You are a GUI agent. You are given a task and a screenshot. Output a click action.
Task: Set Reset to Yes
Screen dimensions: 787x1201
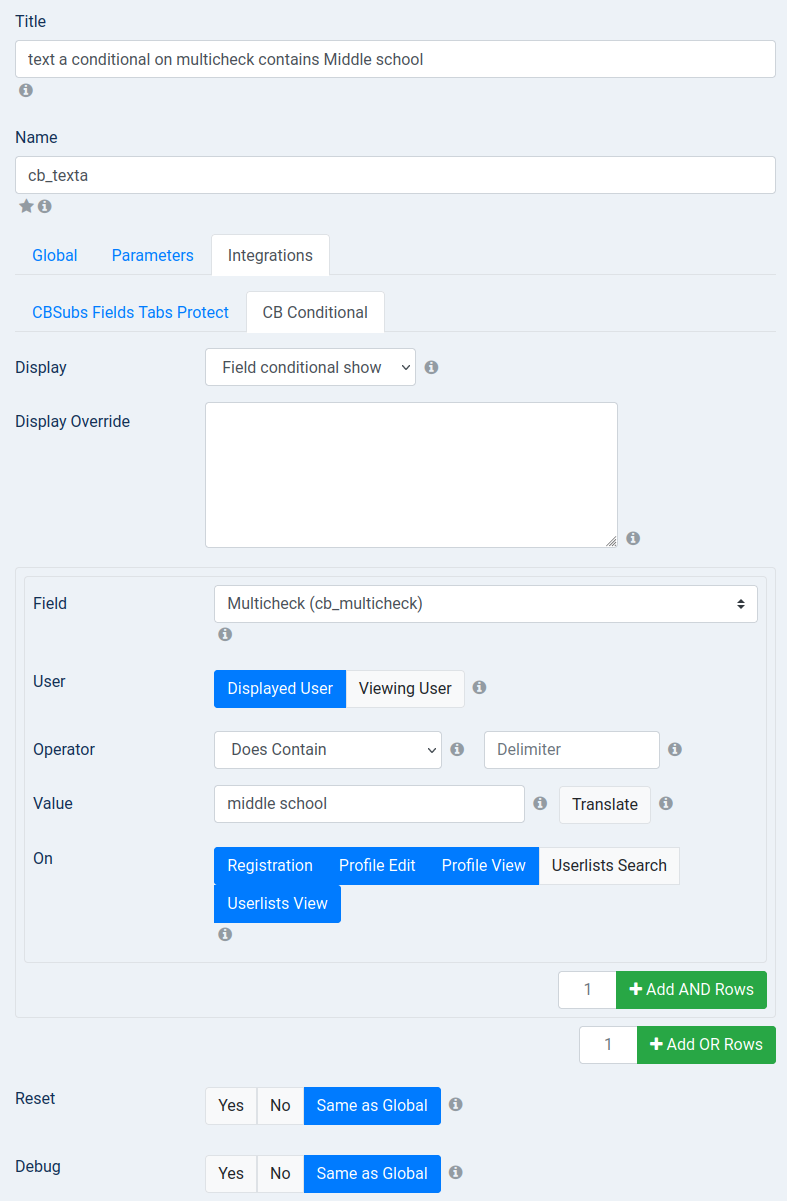pyautogui.click(x=231, y=1106)
